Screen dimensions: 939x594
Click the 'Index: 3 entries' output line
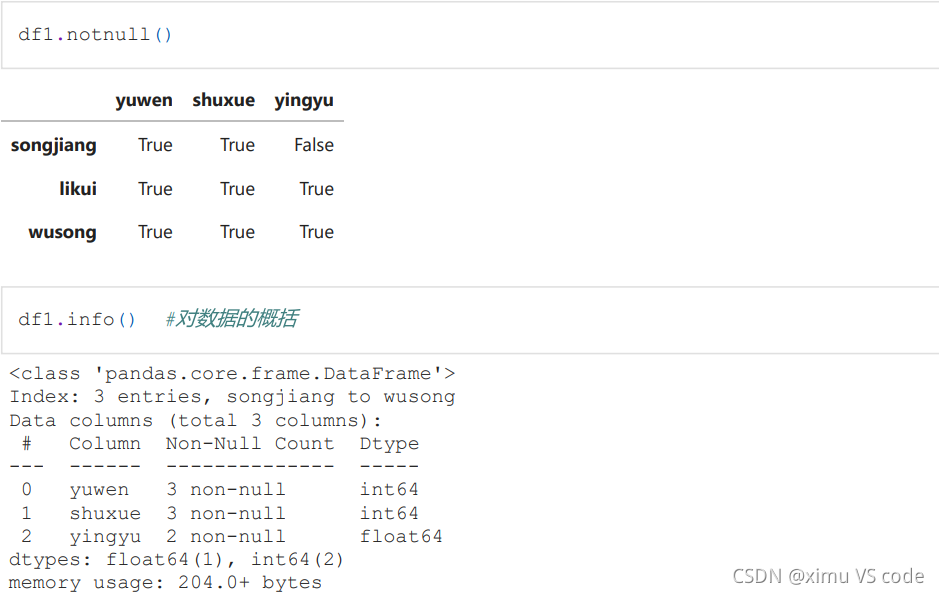(232, 397)
